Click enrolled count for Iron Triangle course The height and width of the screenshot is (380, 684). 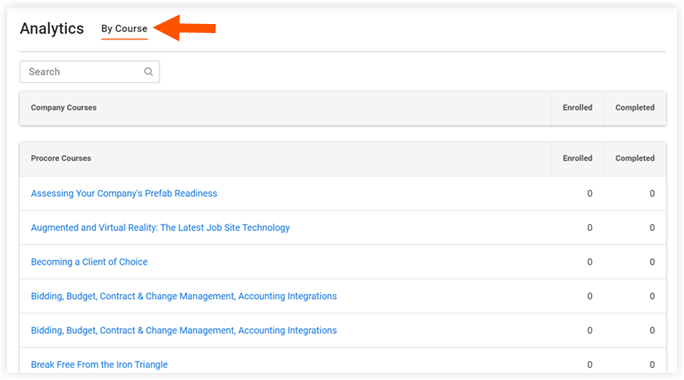(x=590, y=364)
